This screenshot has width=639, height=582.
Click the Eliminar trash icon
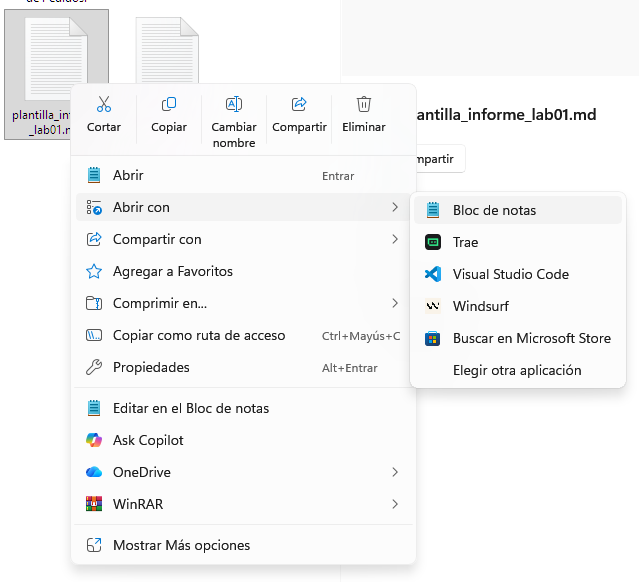(x=364, y=105)
